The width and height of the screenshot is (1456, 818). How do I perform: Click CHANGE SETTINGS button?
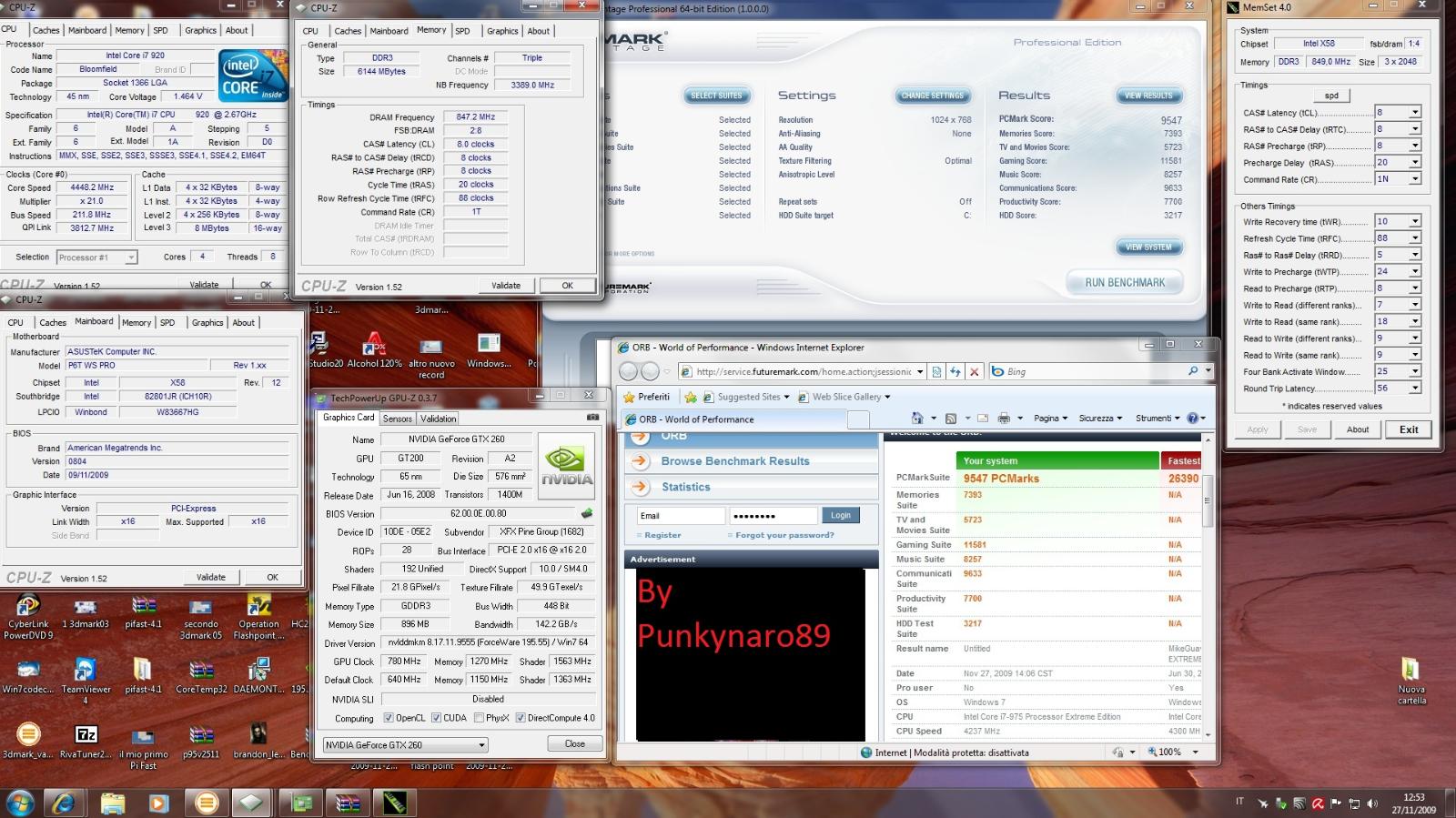(x=932, y=96)
